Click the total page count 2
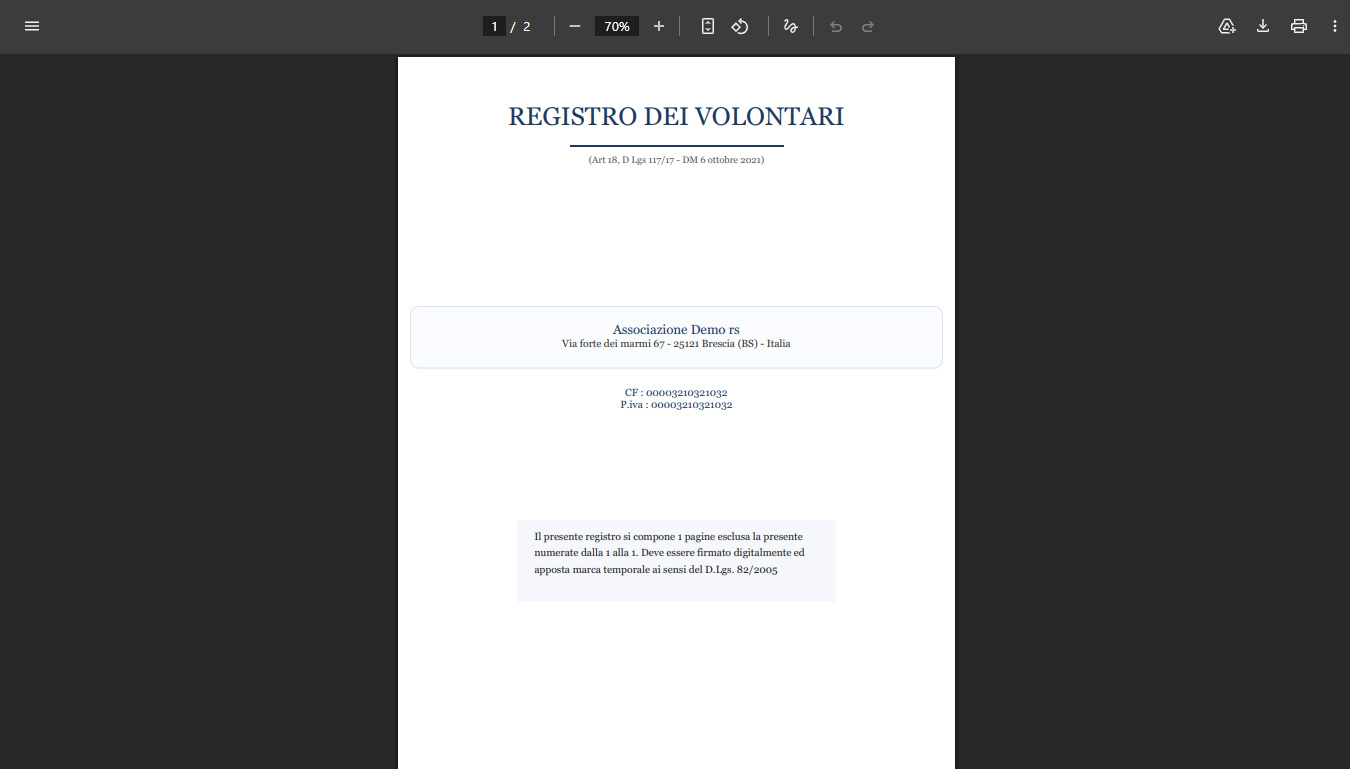Viewport: 1350px width, 769px height. [527, 26]
